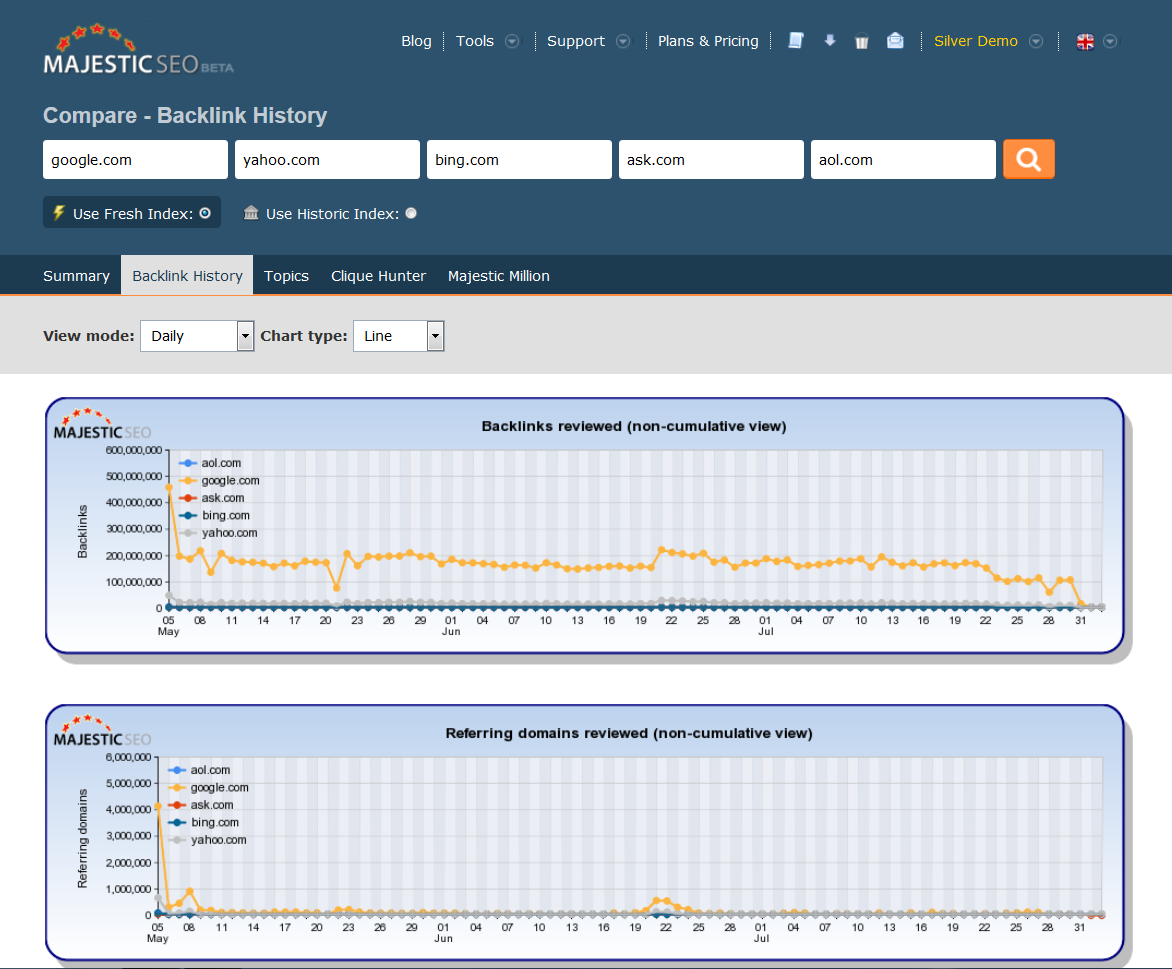Click the download arrow icon
The image size is (1172, 969).
[830, 41]
